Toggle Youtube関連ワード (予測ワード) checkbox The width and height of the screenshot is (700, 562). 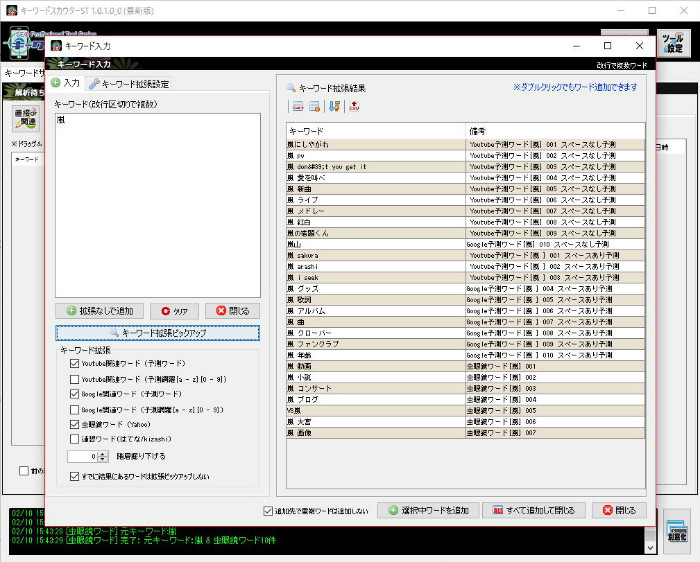[x=75, y=364]
